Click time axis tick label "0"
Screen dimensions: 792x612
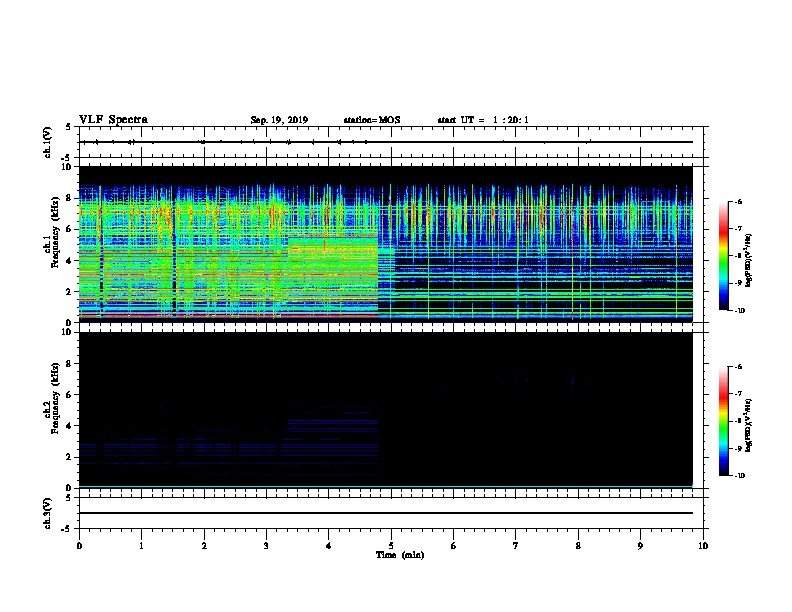coord(79,546)
